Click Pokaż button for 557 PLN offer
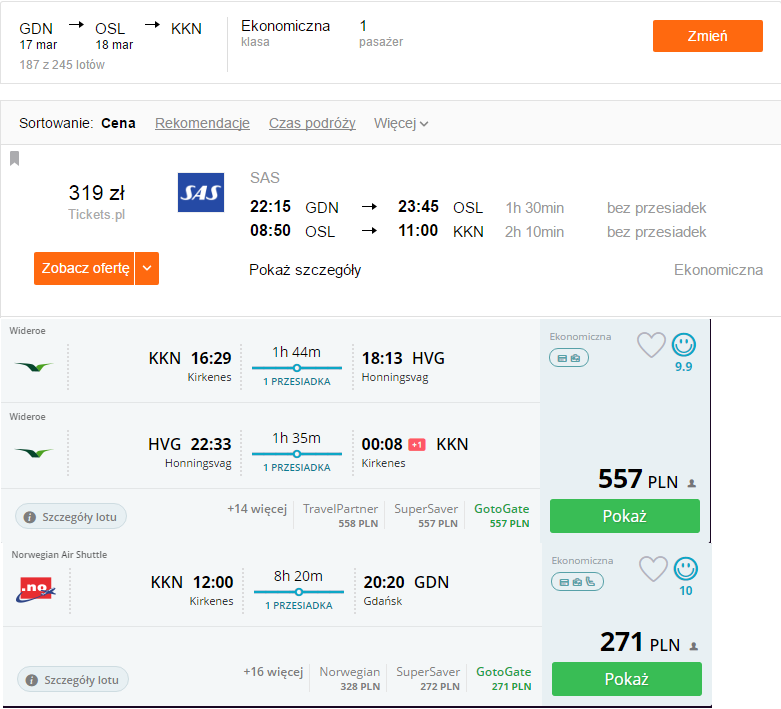The height and width of the screenshot is (709, 781). [x=625, y=516]
